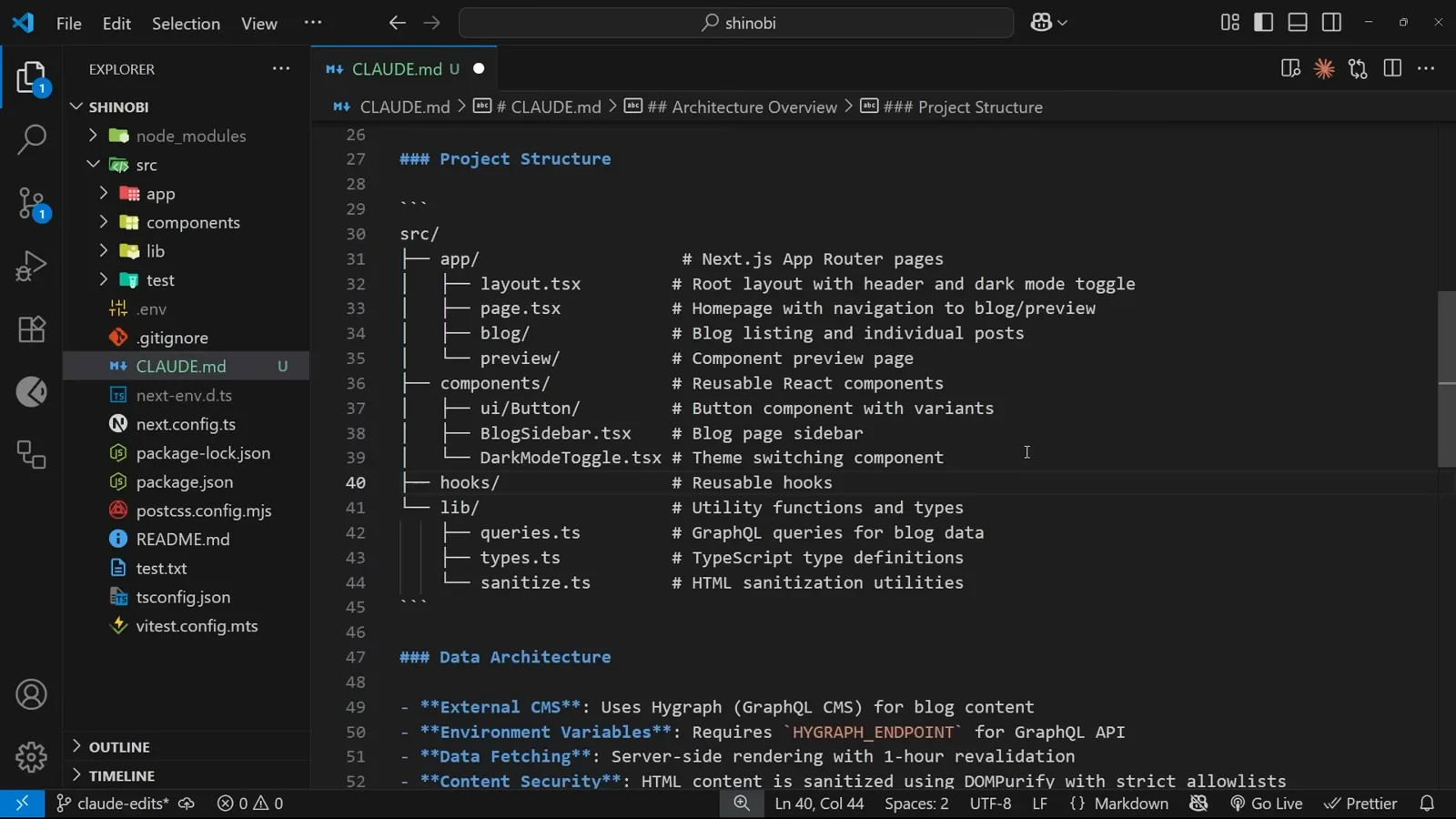This screenshot has width=1456, height=819.
Task: Open the Extensions view
Action: (x=31, y=329)
